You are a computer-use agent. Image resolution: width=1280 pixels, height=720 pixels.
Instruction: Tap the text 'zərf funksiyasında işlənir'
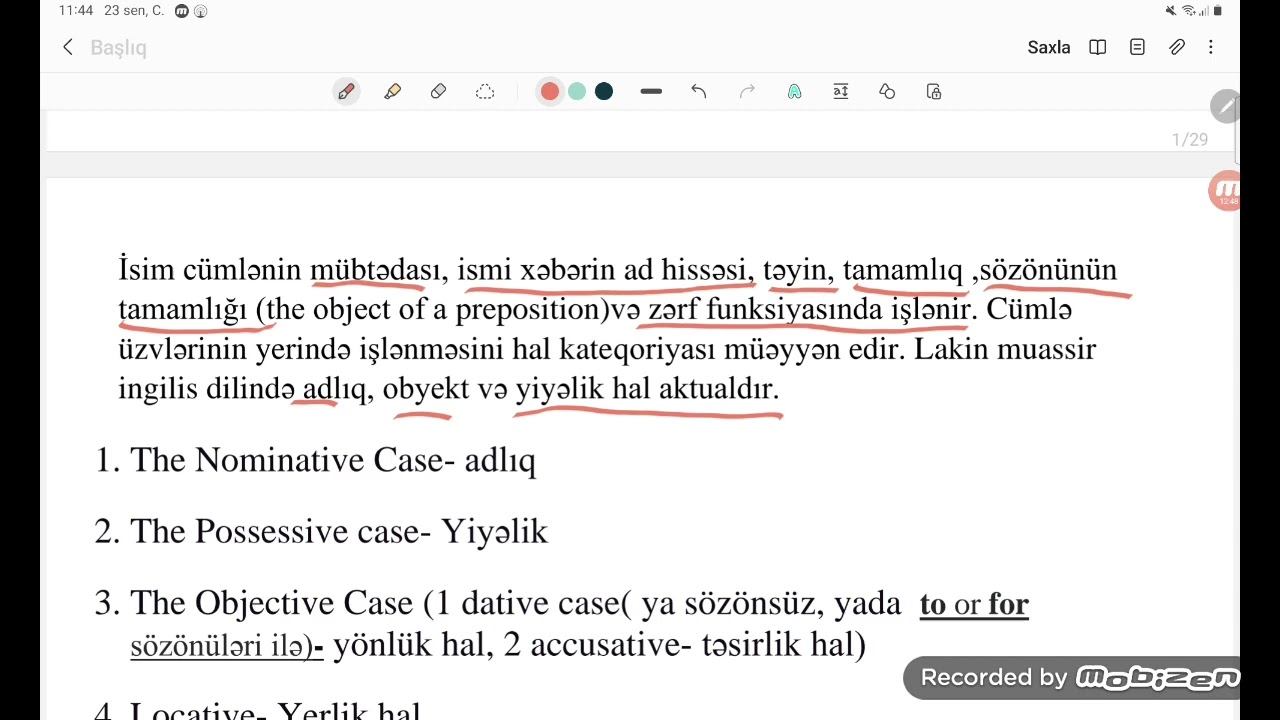click(x=808, y=310)
